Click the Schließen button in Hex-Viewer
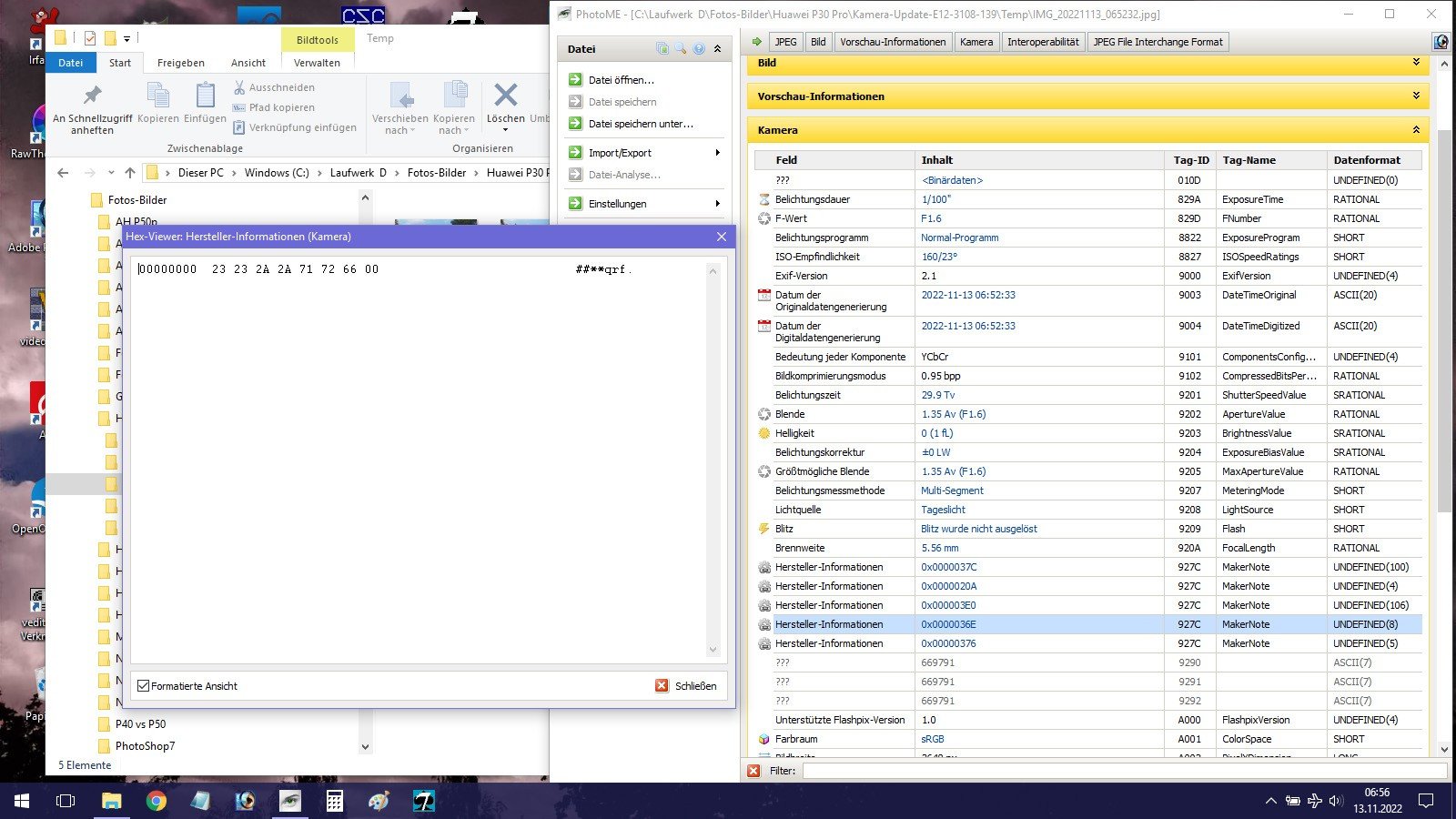 click(686, 686)
